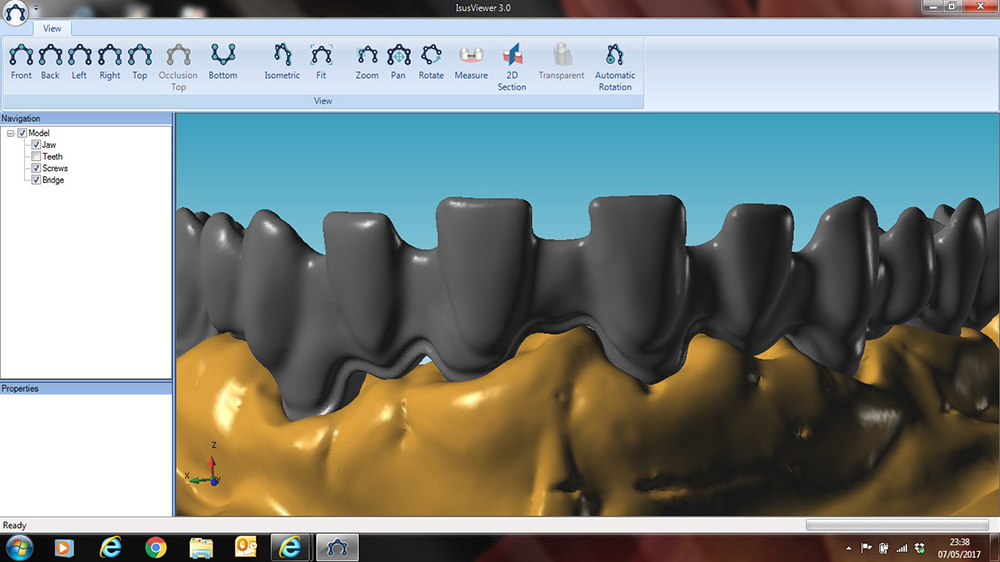Uncheck the Jaw checkbox
1000x562 pixels.
click(x=36, y=145)
